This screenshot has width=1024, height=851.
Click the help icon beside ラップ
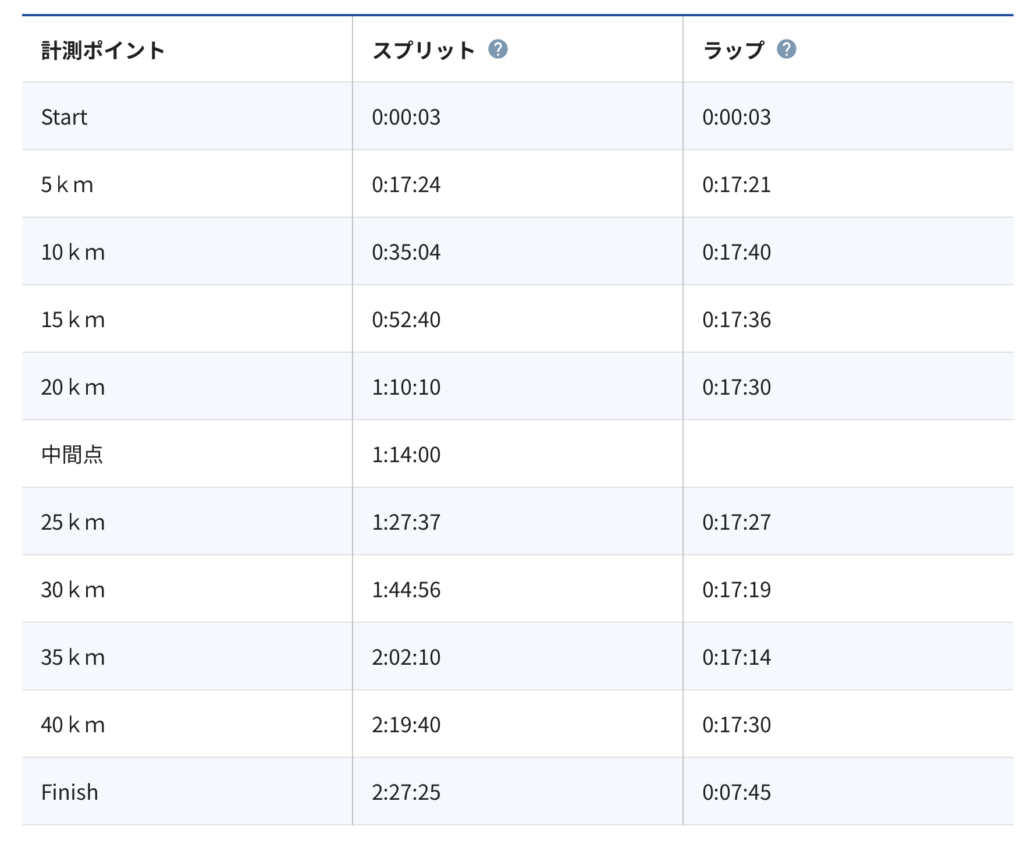[787, 49]
